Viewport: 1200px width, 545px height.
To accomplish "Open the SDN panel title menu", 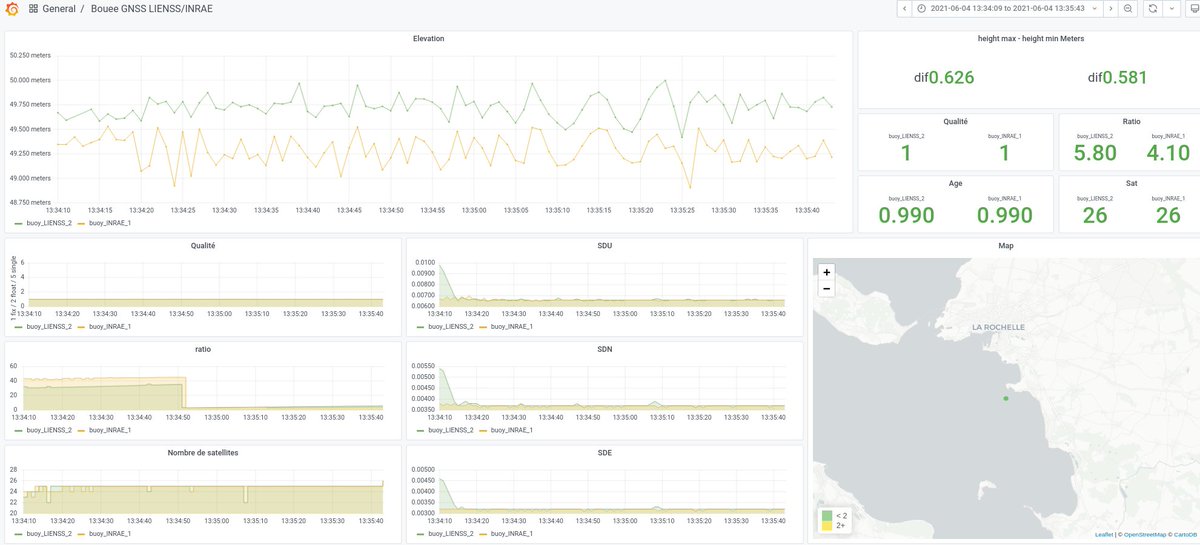I will point(604,349).
